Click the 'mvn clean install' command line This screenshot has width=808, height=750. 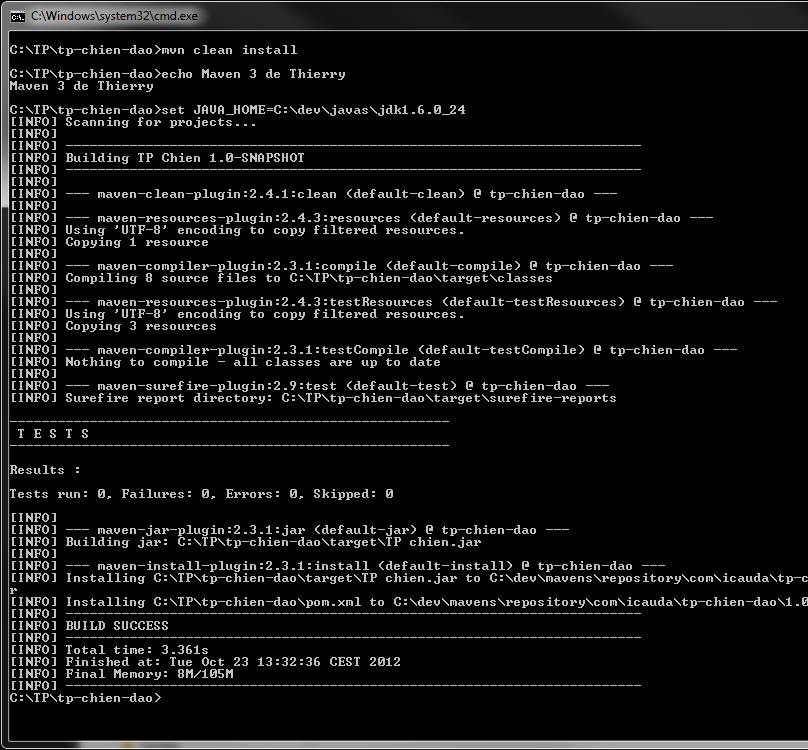153,50
